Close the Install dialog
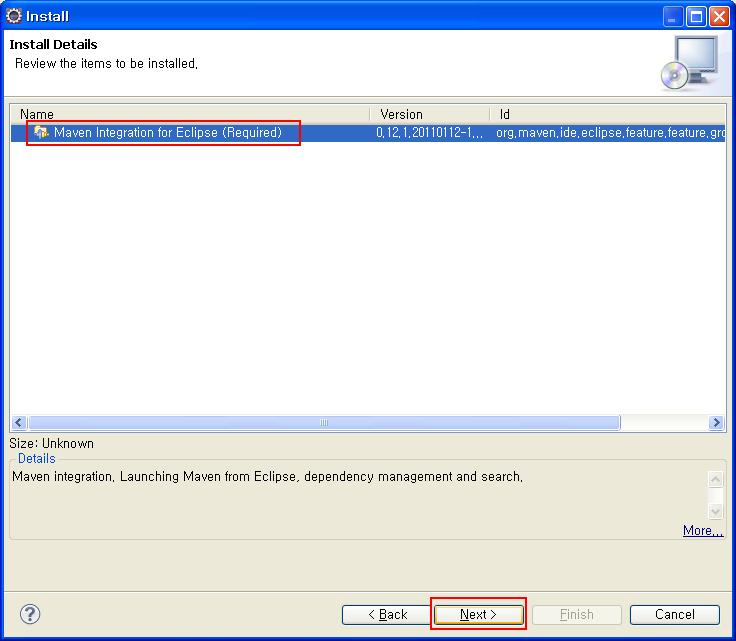Image resolution: width=736 pixels, height=641 pixels. point(719,17)
